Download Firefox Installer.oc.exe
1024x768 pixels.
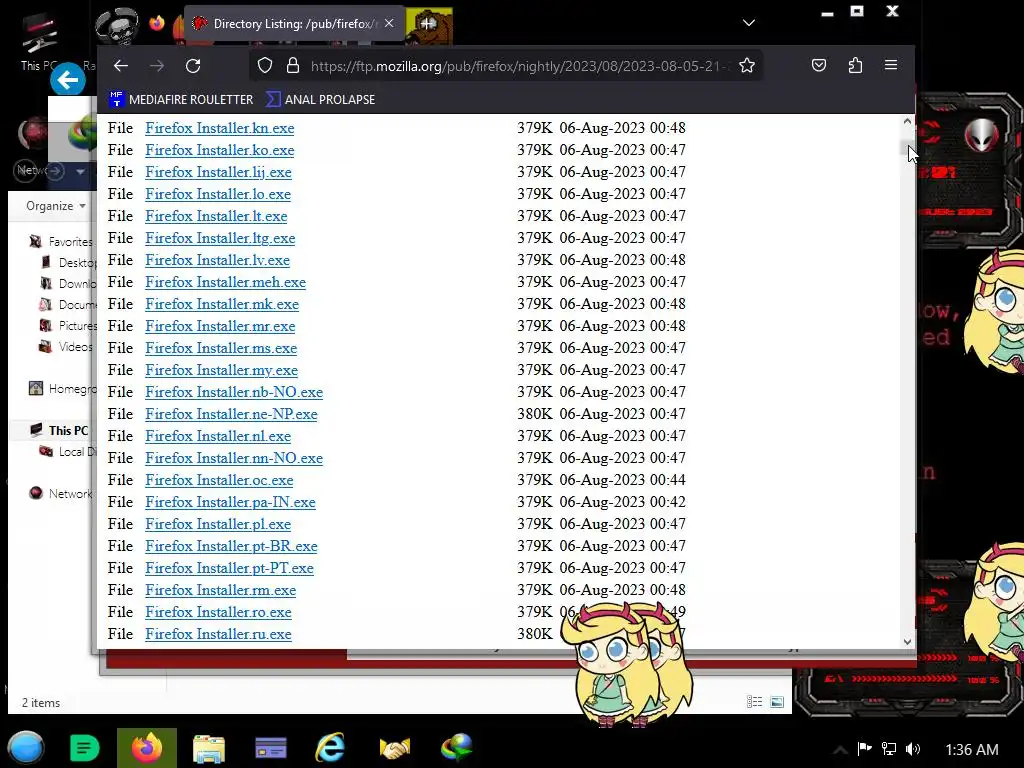219,480
